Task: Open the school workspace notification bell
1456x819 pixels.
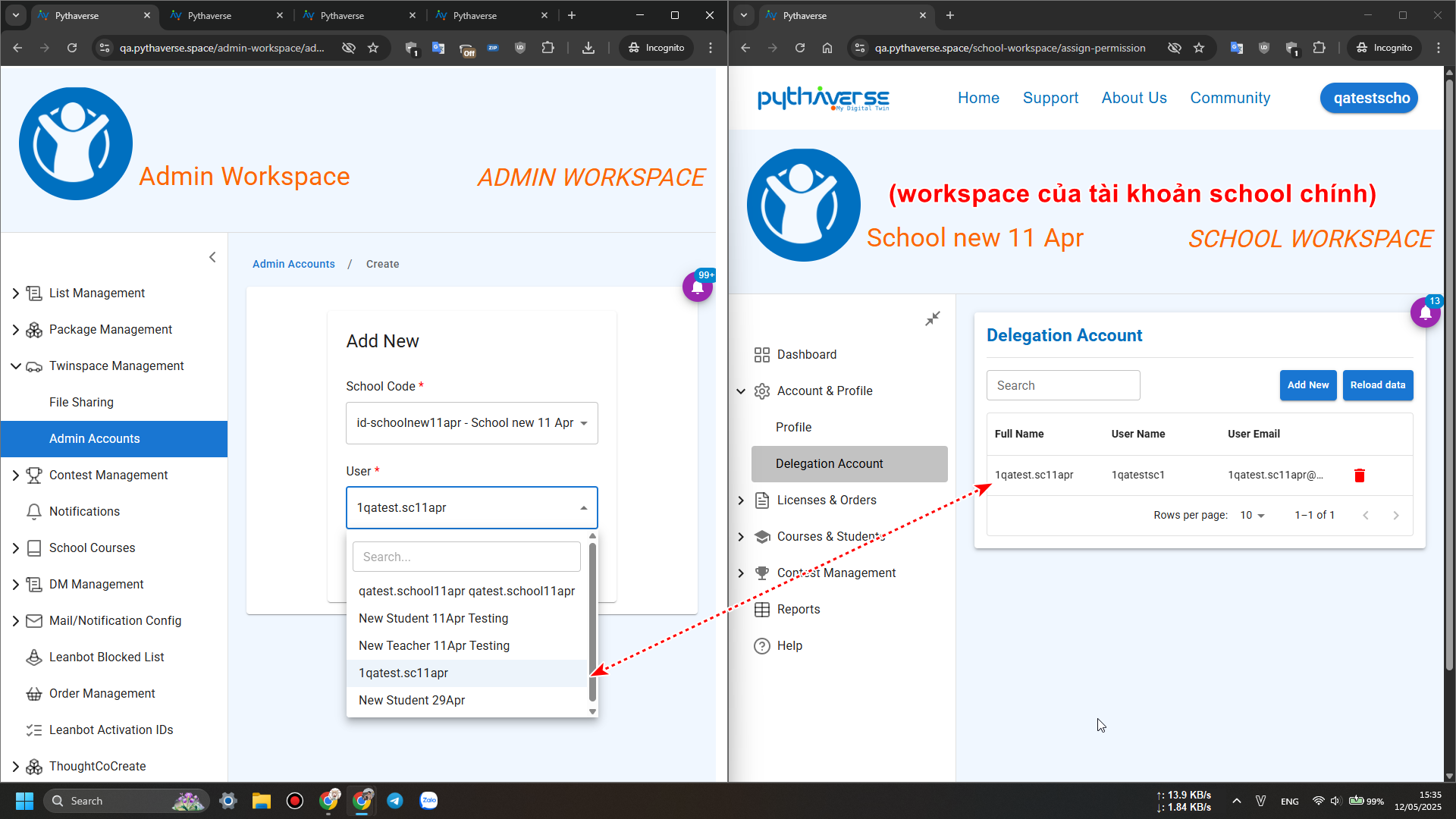Action: click(x=1425, y=312)
